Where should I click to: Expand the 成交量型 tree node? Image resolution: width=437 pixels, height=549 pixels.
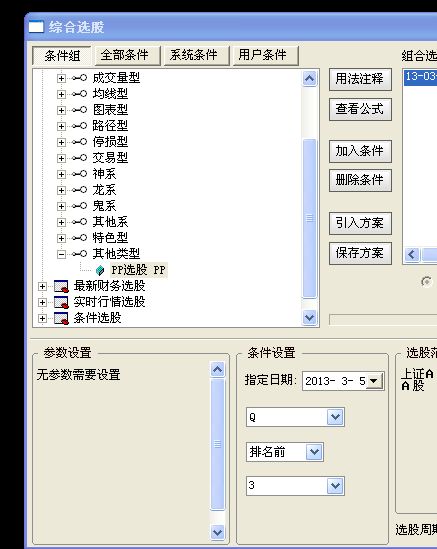point(61,78)
